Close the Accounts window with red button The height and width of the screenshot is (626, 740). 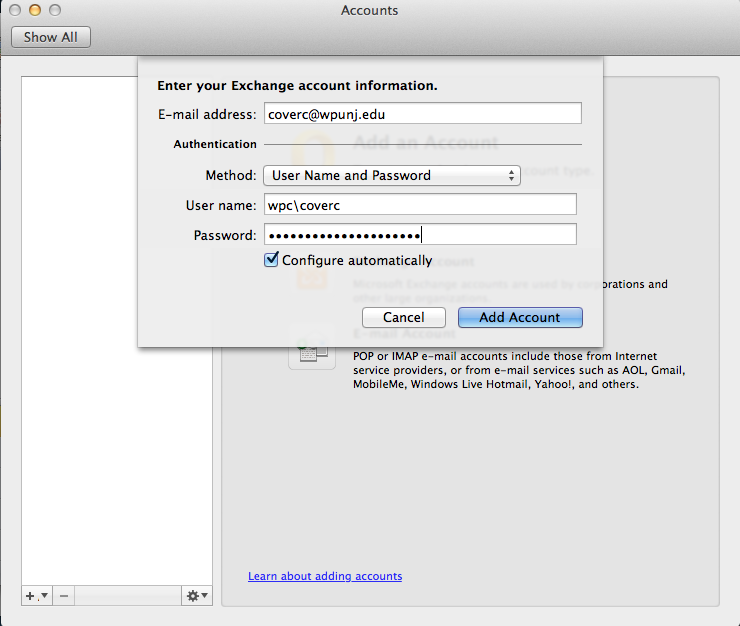pos(16,10)
